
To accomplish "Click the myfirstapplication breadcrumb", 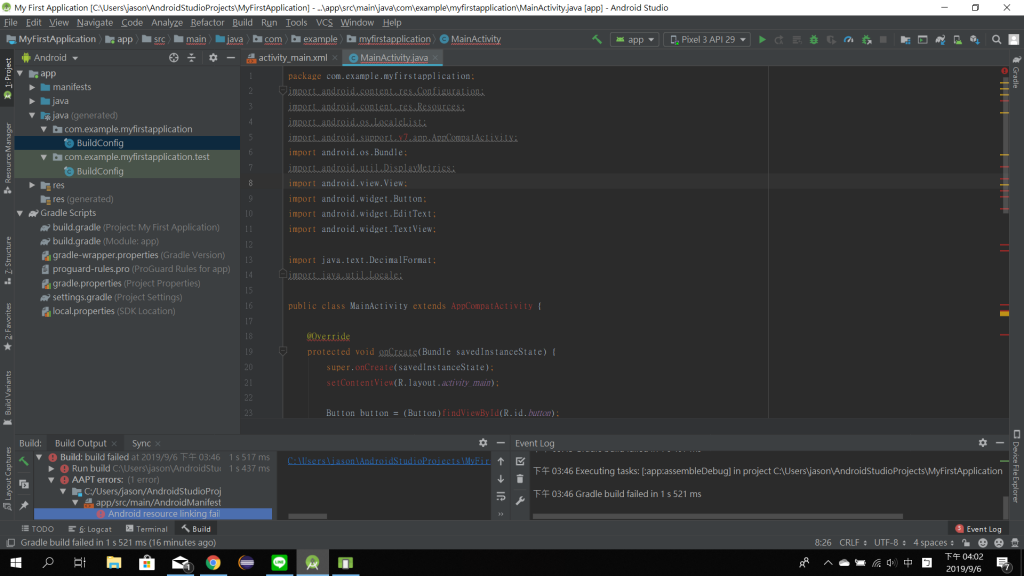I will pos(389,39).
